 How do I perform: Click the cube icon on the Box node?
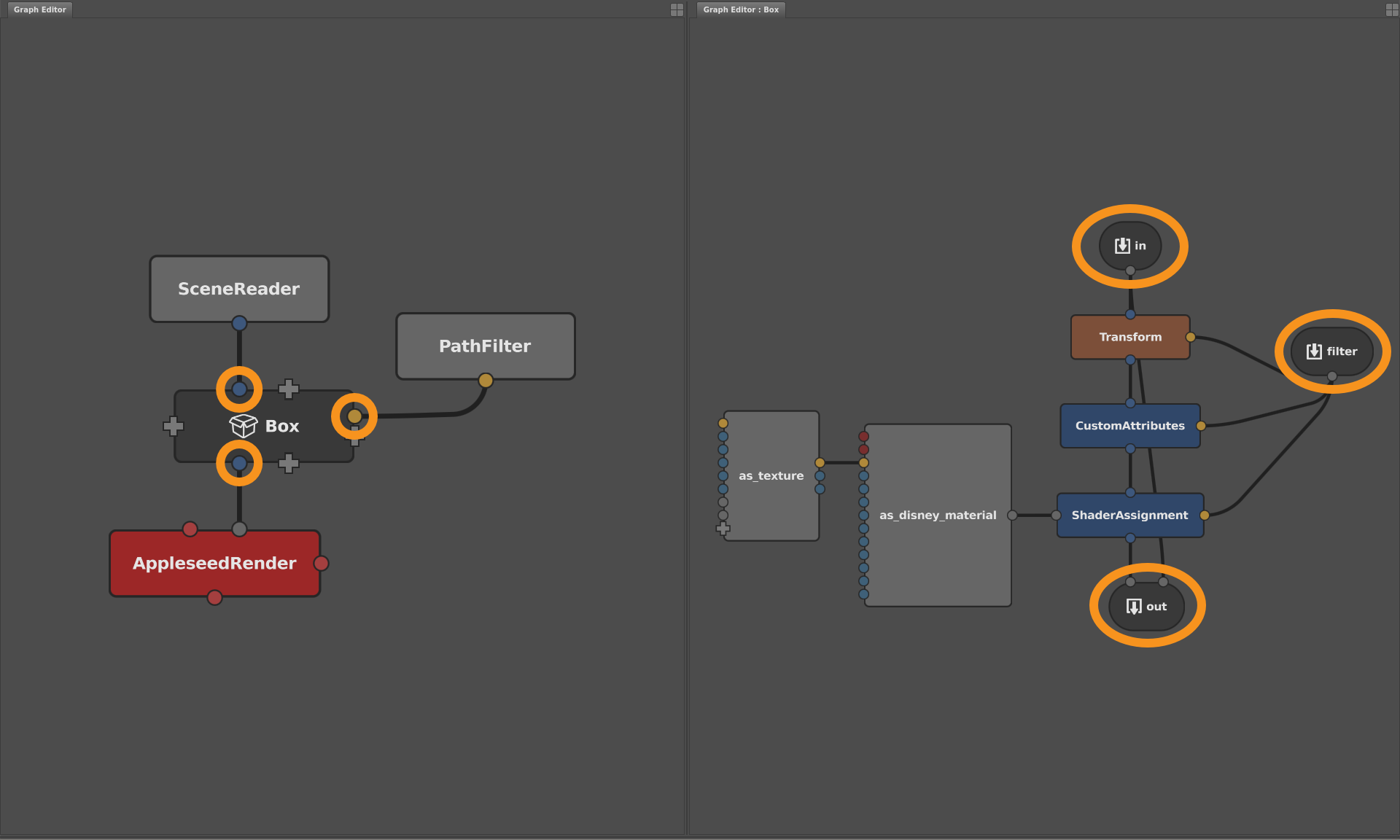(244, 427)
